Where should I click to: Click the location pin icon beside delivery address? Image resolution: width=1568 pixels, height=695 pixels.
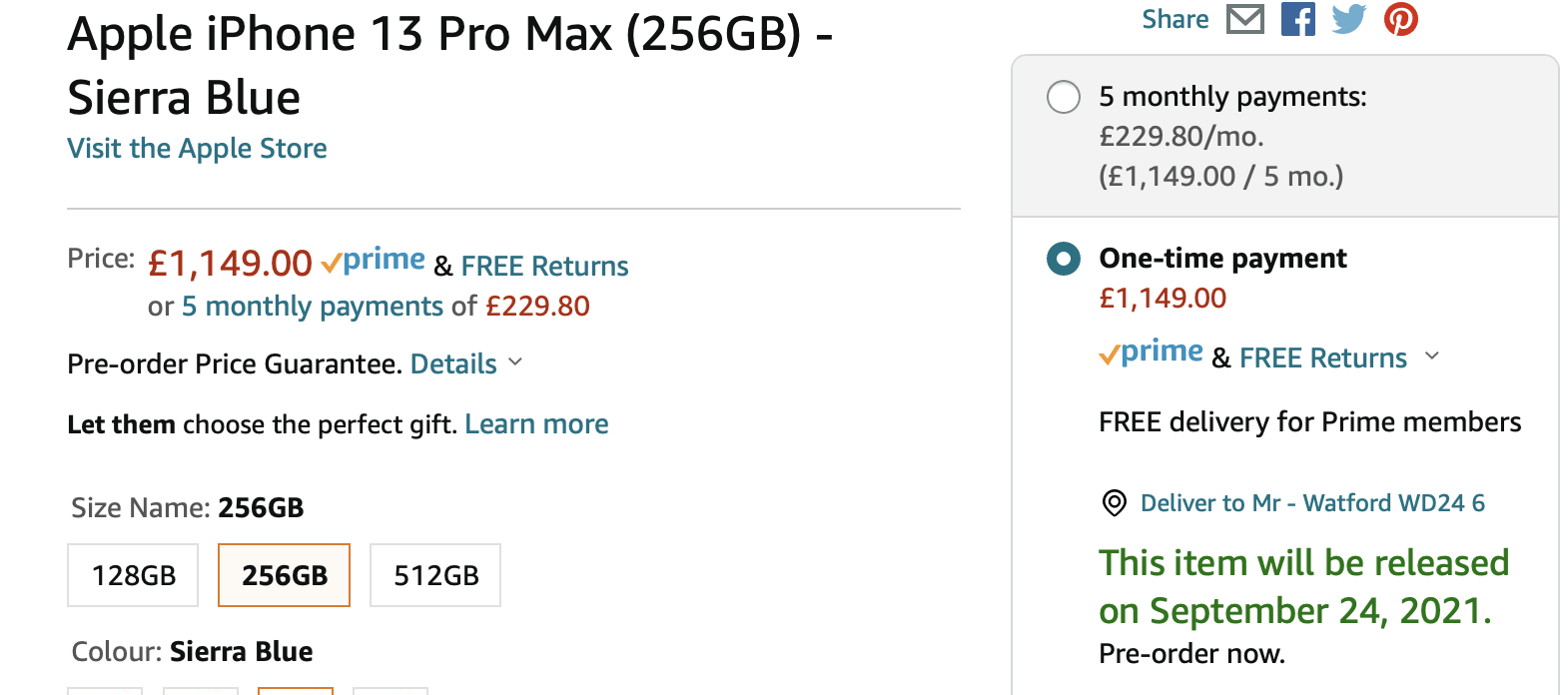(x=1114, y=502)
